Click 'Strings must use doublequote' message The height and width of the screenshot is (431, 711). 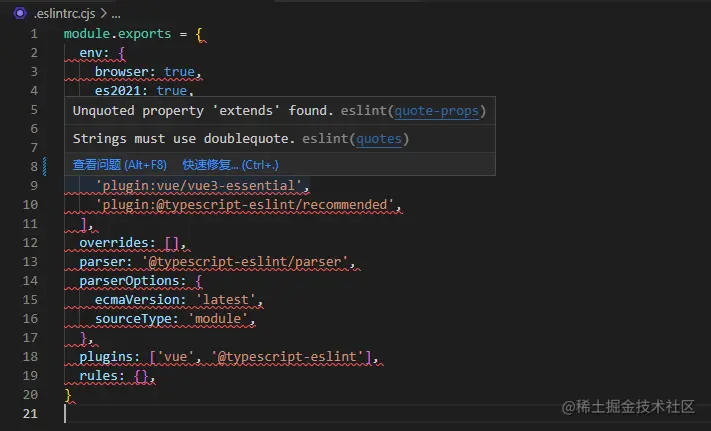coord(184,139)
